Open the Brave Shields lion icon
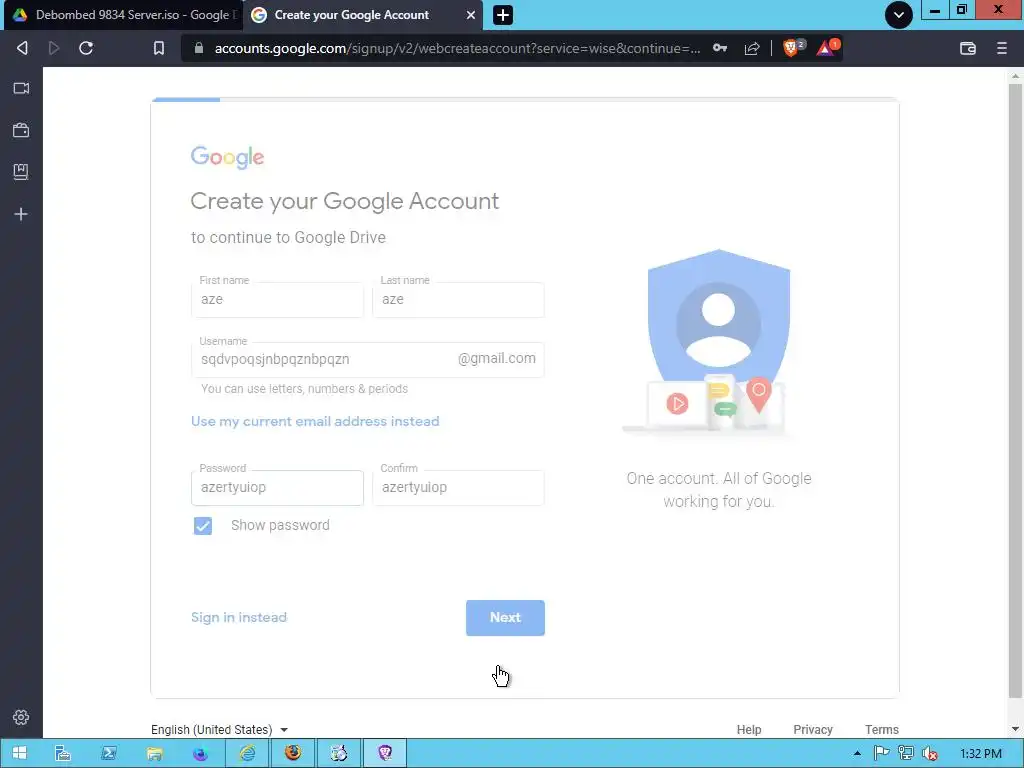The width and height of the screenshot is (1024, 768). coord(792,48)
